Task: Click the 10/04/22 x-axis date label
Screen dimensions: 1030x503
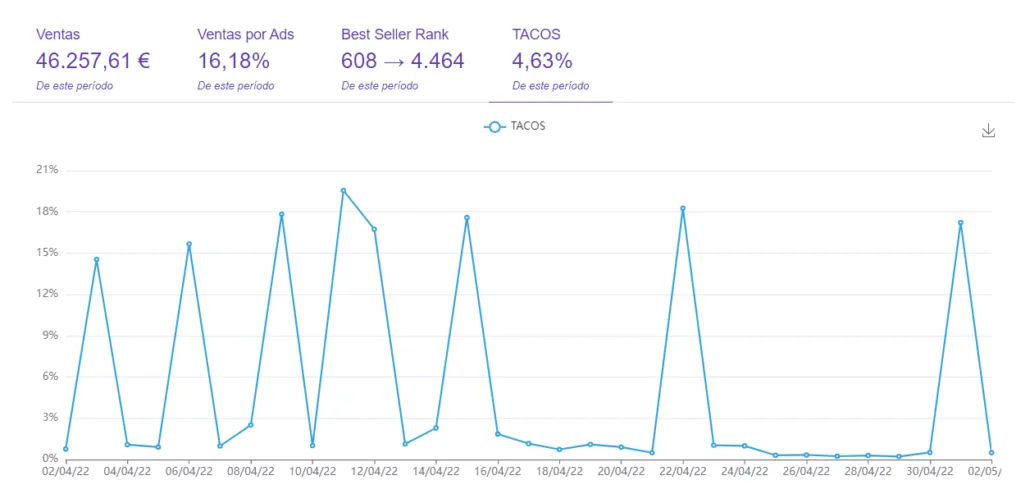Action: (x=312, y=471)
